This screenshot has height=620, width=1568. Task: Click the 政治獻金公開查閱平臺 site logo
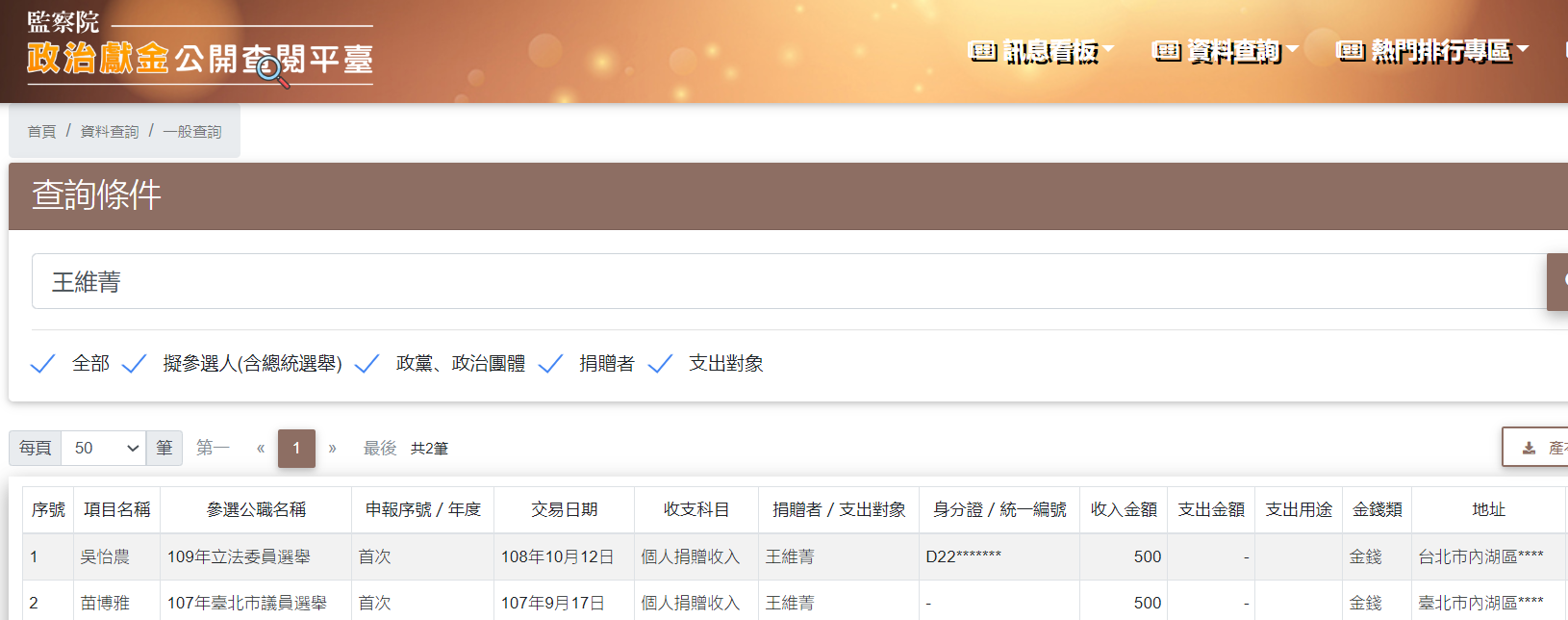pyautogui.click(x=200, y=49)
